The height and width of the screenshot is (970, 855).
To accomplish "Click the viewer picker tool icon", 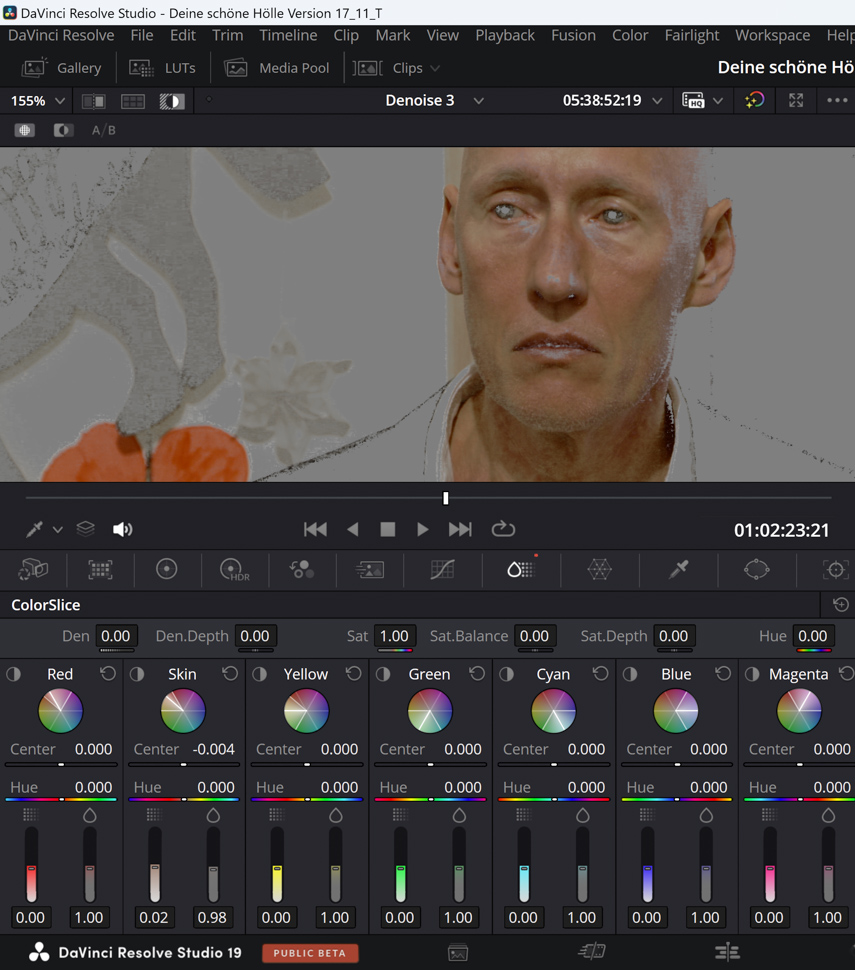I will [35, 530].
